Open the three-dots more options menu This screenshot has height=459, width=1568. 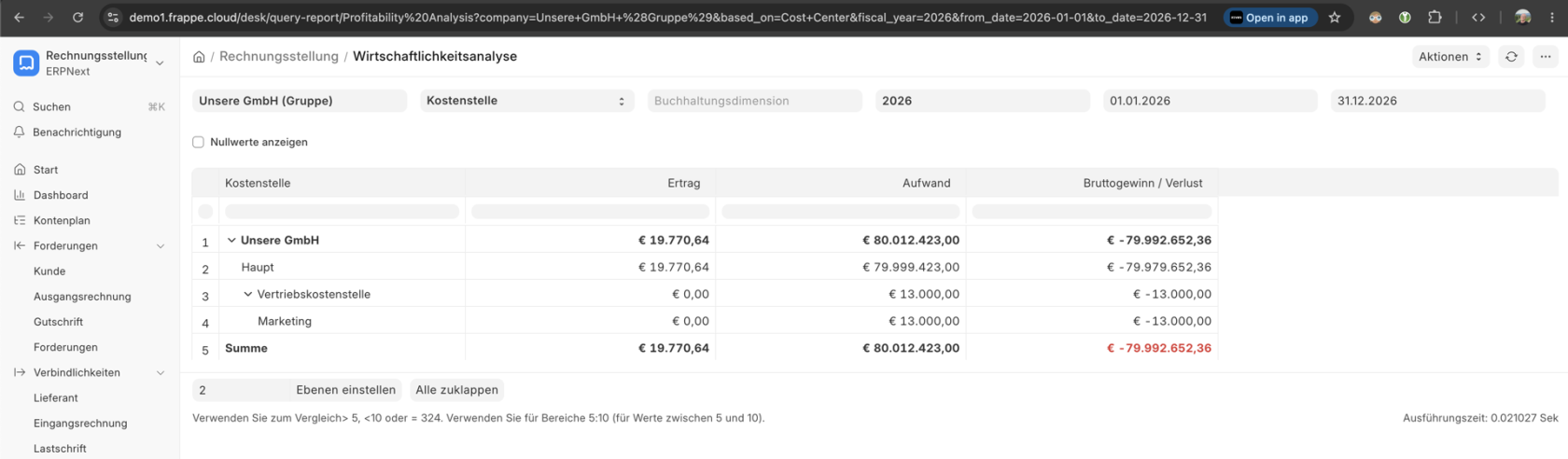(1546, 57)
